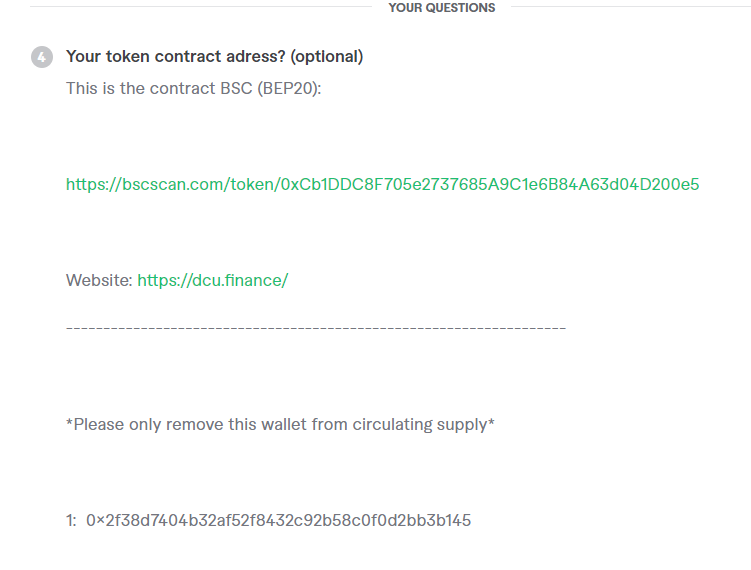Click the 'This is the contract' text line

pyautogui.click(x=140, y=88)
